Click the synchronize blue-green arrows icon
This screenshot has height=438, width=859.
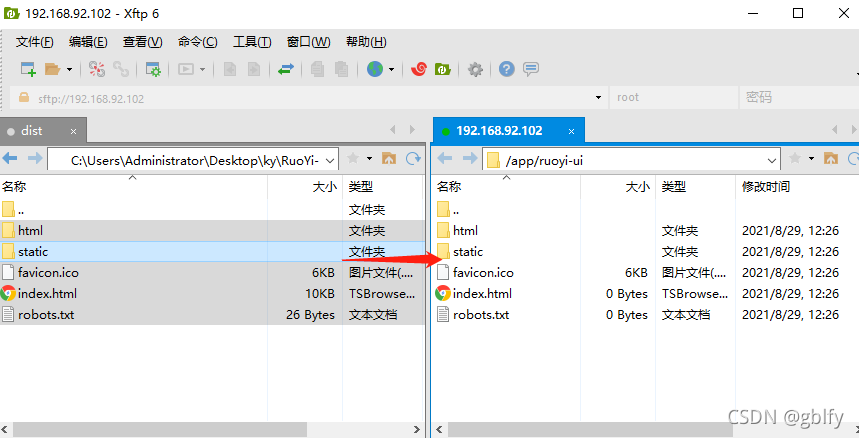pos(286,69)
